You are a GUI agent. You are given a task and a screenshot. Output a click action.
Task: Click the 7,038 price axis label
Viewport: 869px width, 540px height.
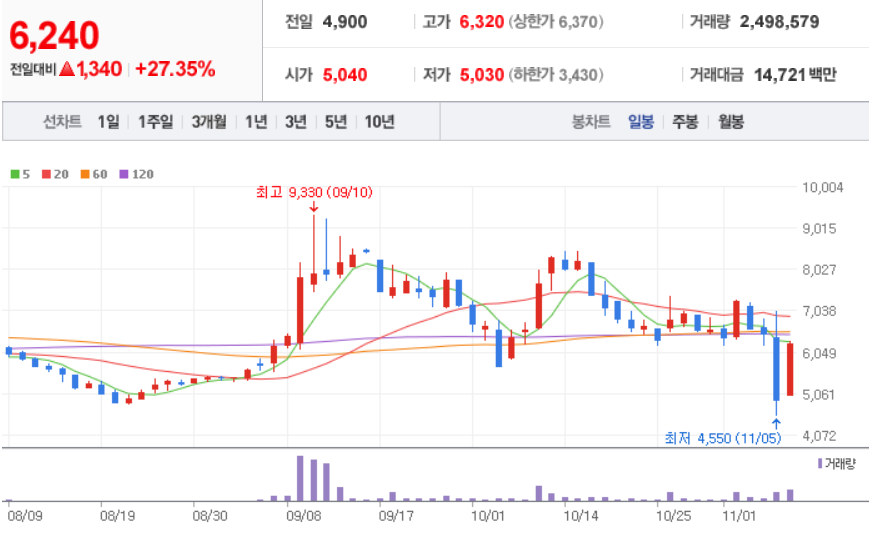click(x=819, y=311)
